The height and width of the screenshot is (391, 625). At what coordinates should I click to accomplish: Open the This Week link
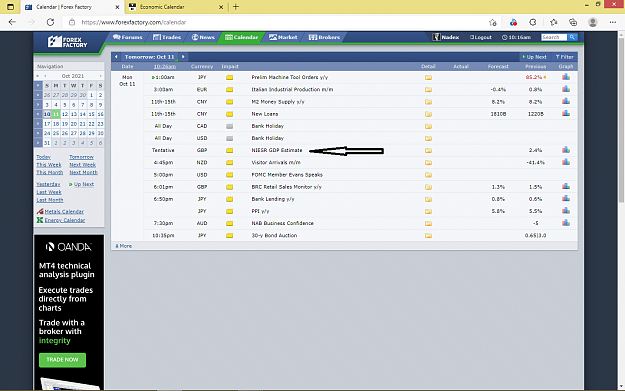(49, 165)
